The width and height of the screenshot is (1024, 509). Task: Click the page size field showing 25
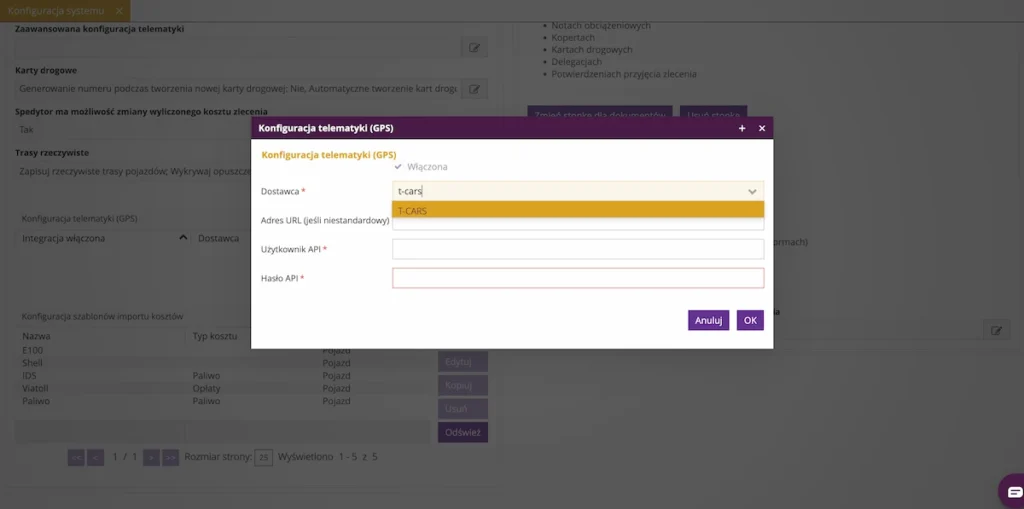263,457
